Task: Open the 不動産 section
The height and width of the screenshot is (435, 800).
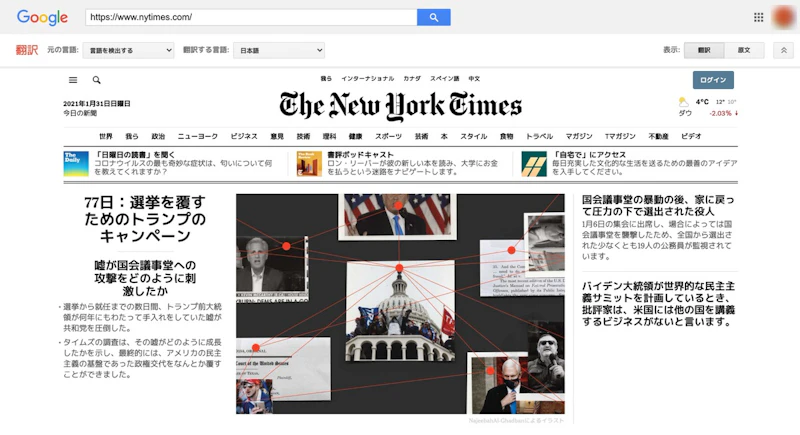Action: pos(658,136)
